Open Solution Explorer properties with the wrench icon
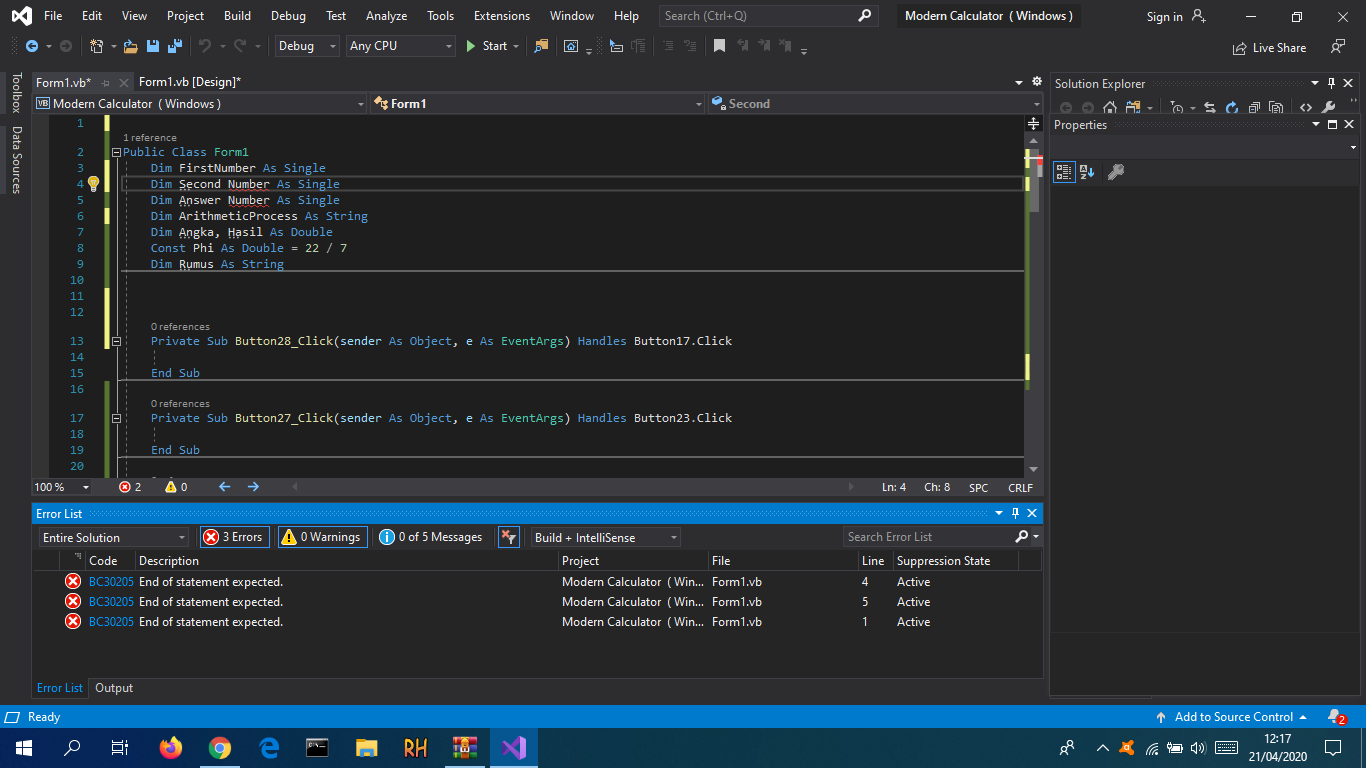Screen dimensions: 1366x768 (1329, 108)
